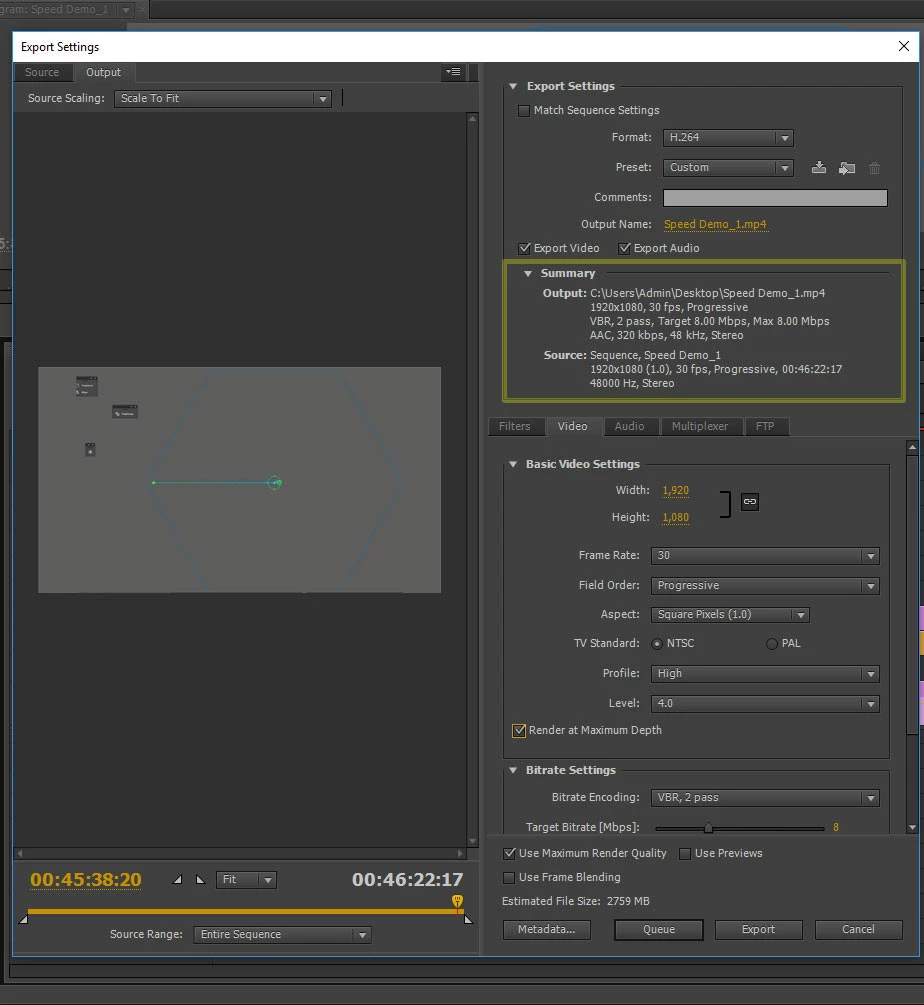Click the Delete Preset trash icon
The height and width of the screenshot is (1005, 924).
point(874,168)
